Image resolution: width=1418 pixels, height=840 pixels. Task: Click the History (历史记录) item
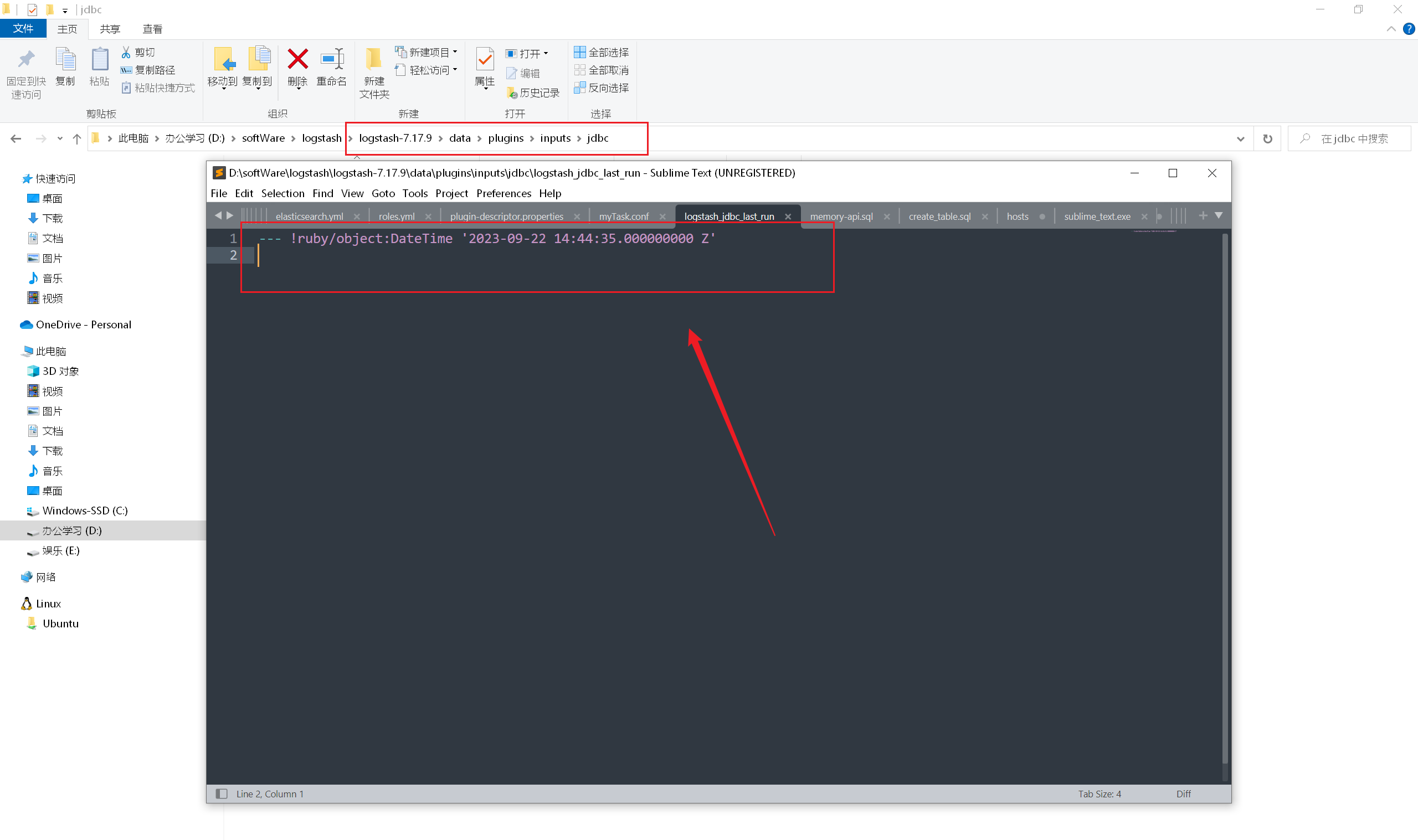(x=533, y=92)
